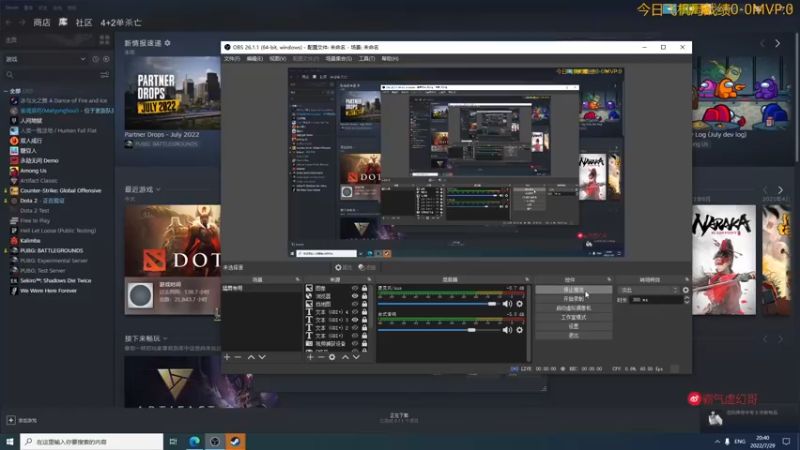This screenshot has height=450, width=800.
Task: Increase transition duration 300 ms stepper
Action: (x=686, y=298)
